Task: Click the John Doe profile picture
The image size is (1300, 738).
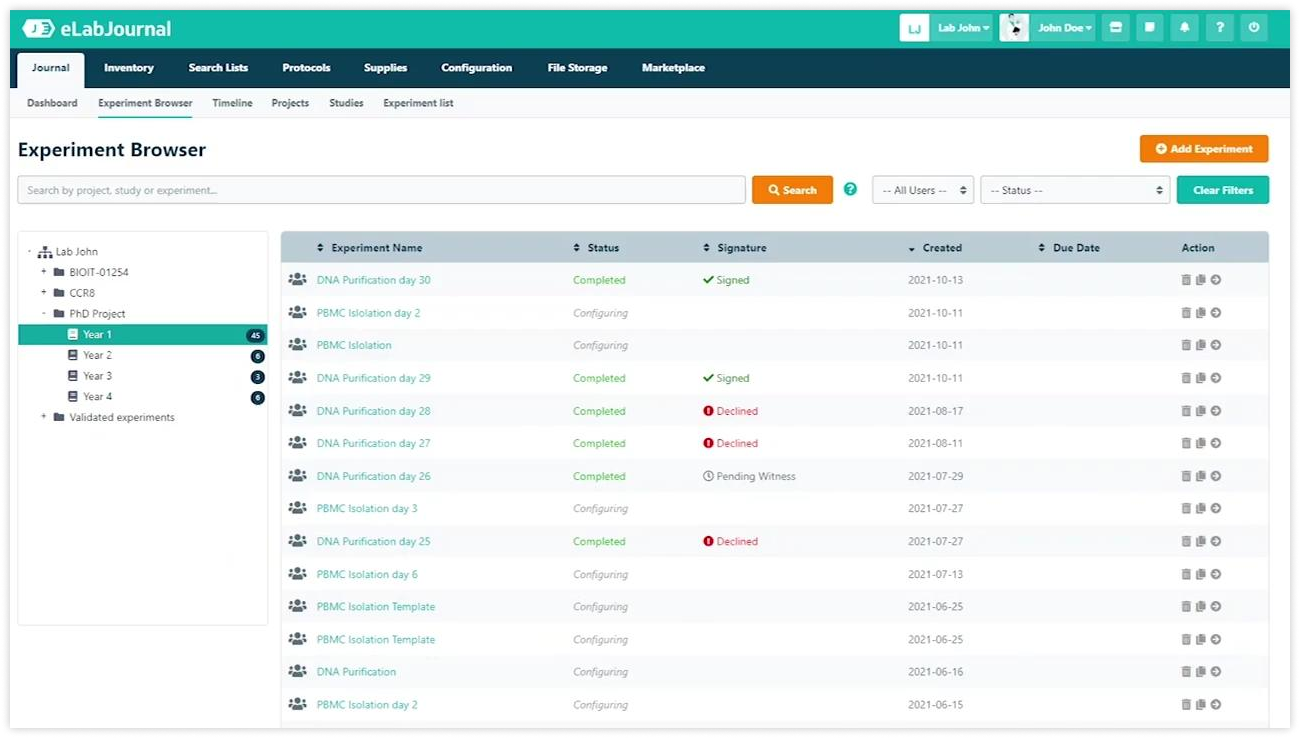Action: click(1014, 28)
